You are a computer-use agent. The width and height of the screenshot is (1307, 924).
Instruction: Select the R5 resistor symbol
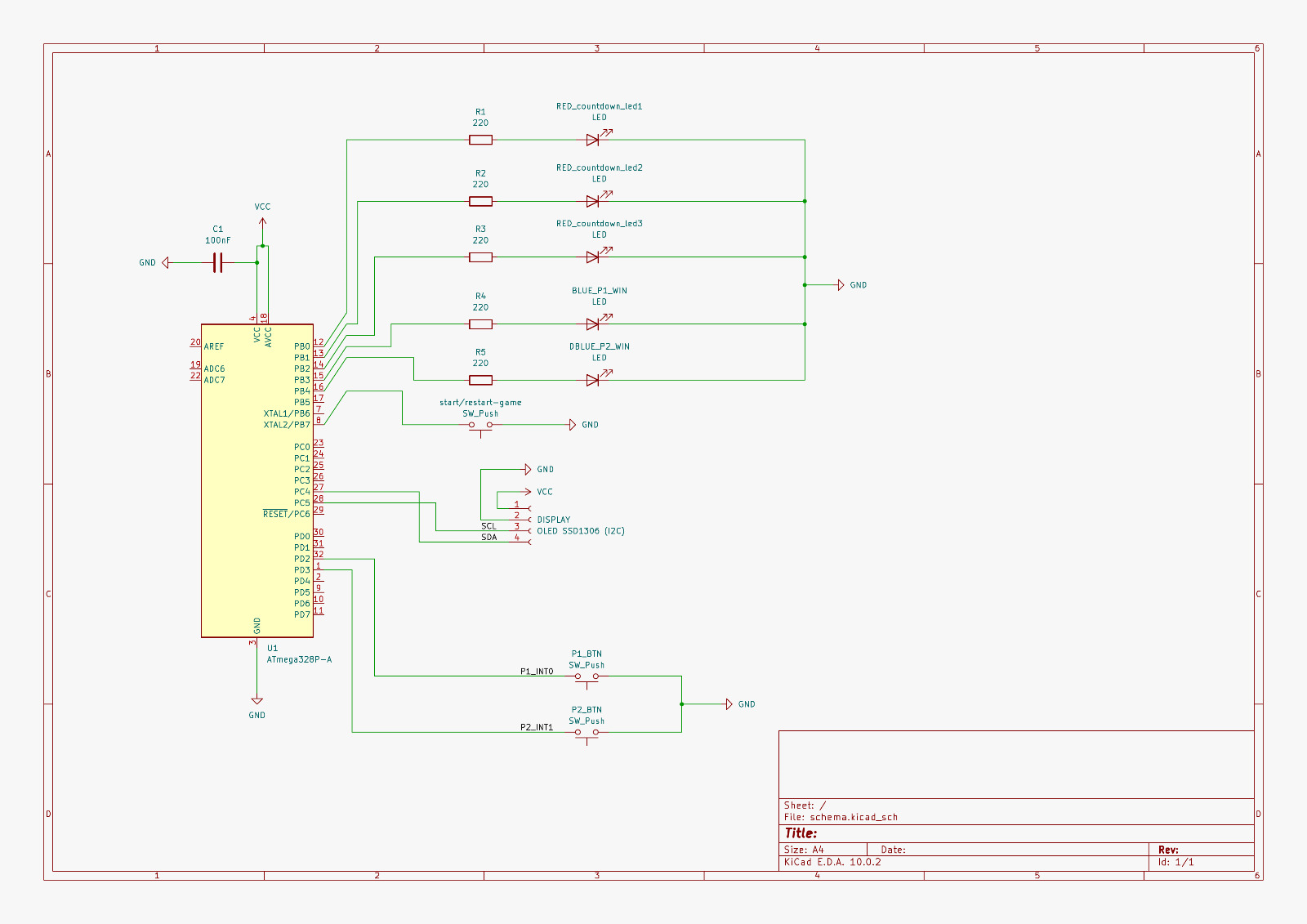[x=480, y=380]
